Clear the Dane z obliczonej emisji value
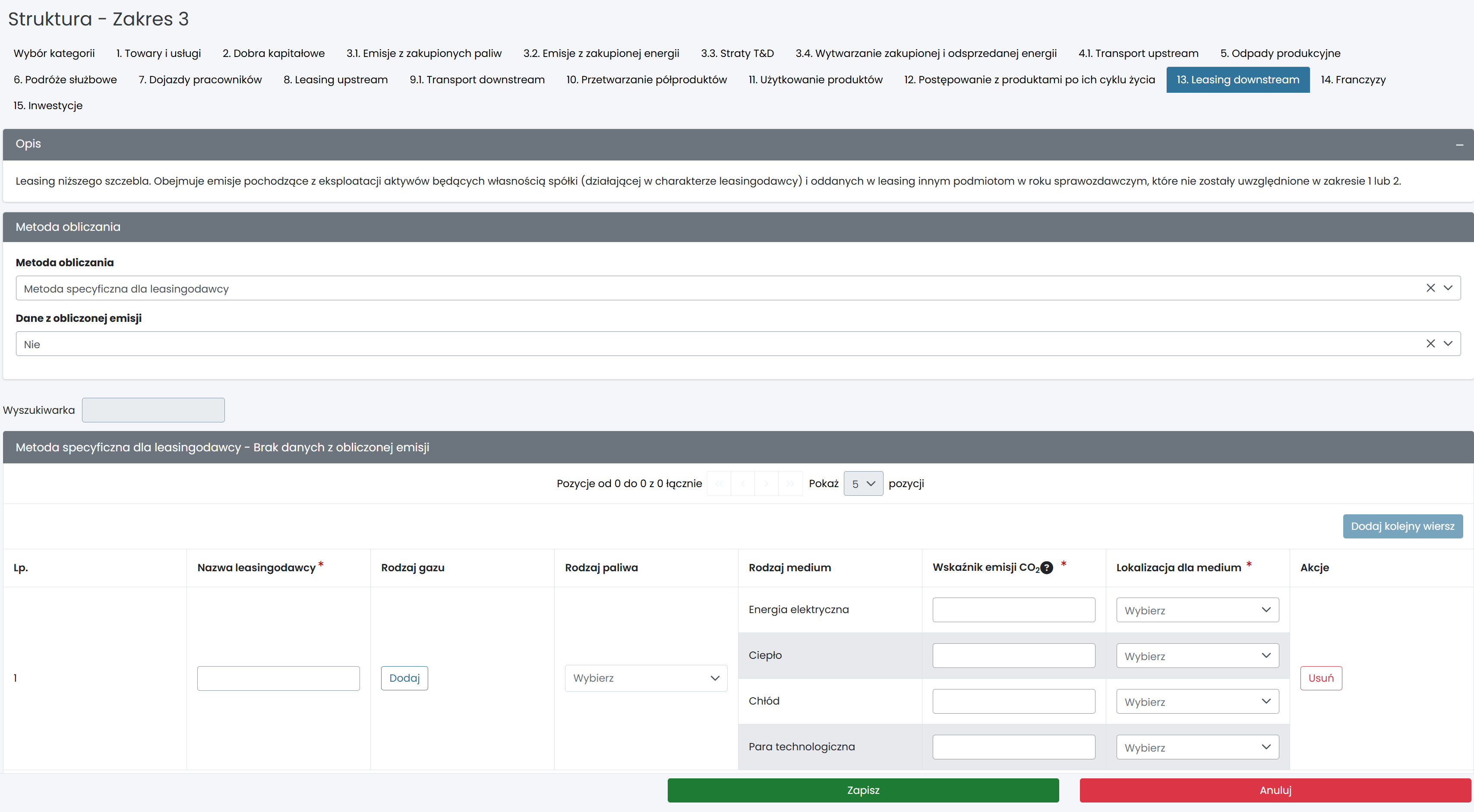Screen dimensions: 1474x812 1430,344
